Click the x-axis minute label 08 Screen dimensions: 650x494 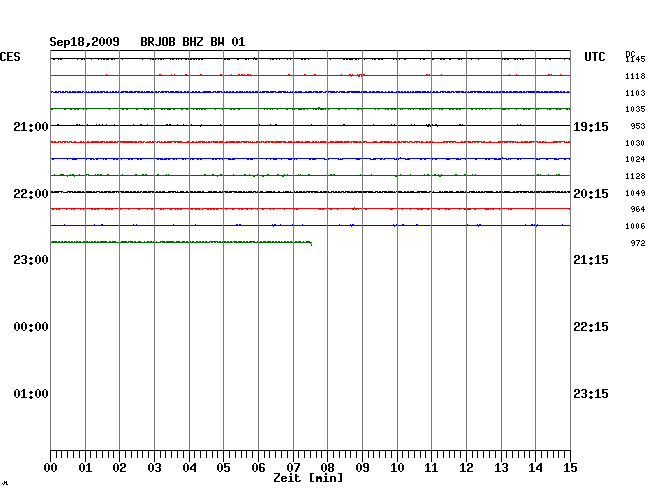[x=327, y=468]
